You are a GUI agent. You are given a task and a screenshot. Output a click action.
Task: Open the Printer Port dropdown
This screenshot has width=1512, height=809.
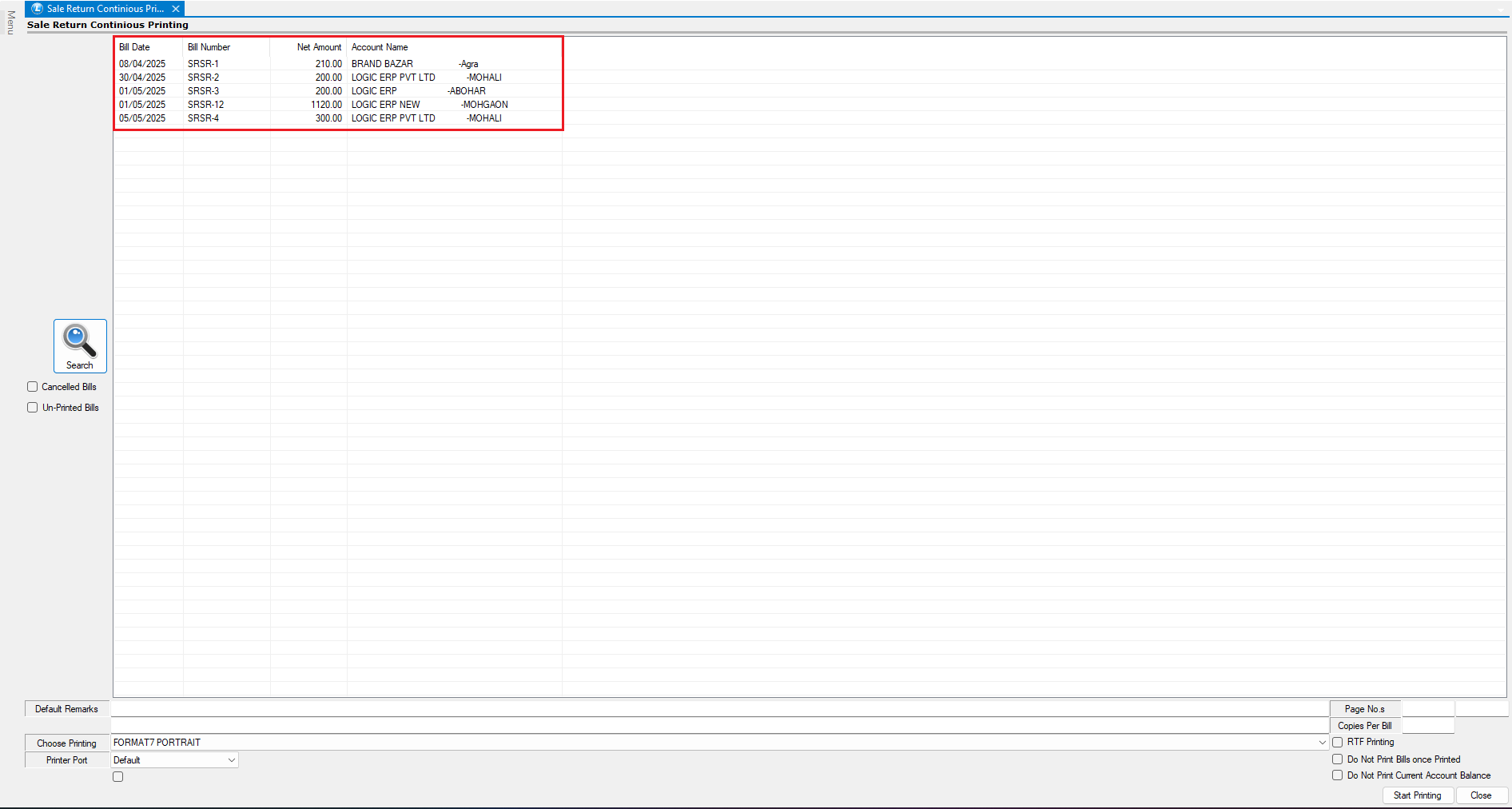(232, 760)
